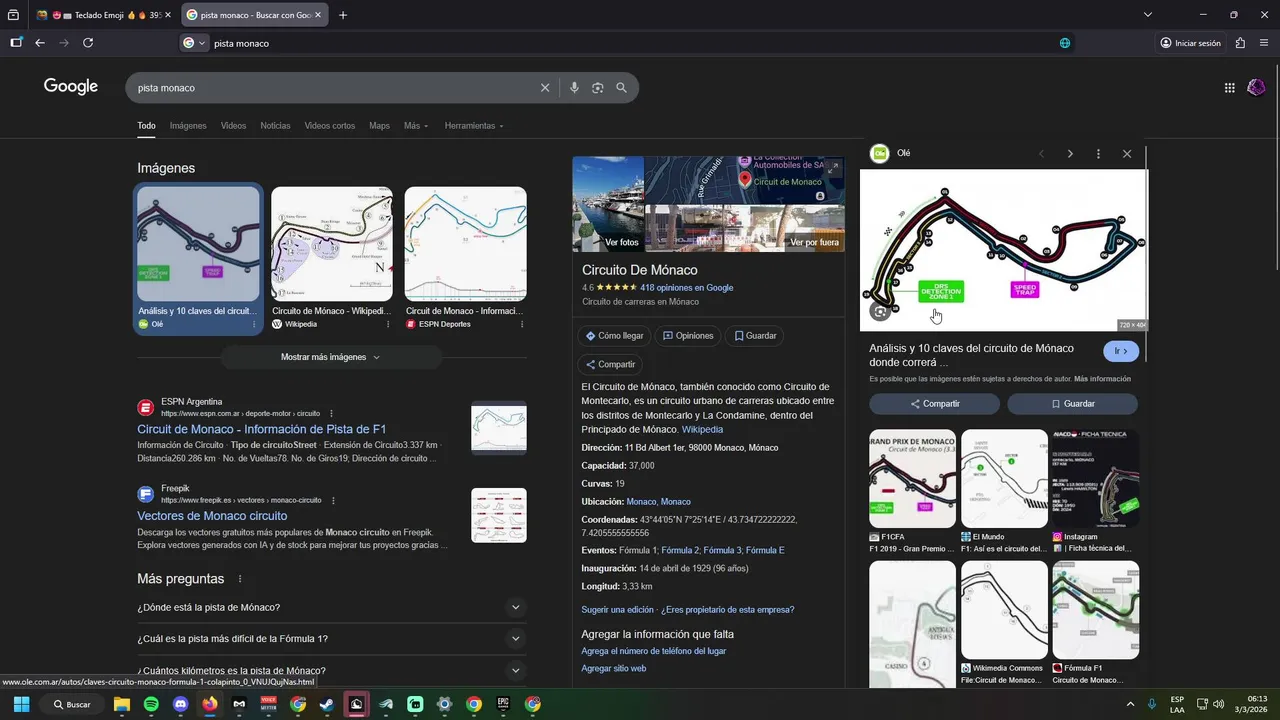The height and width of the screenshot is (720, 1280).
Task: Open the Google account avatar
Action: pos(1256,88)
